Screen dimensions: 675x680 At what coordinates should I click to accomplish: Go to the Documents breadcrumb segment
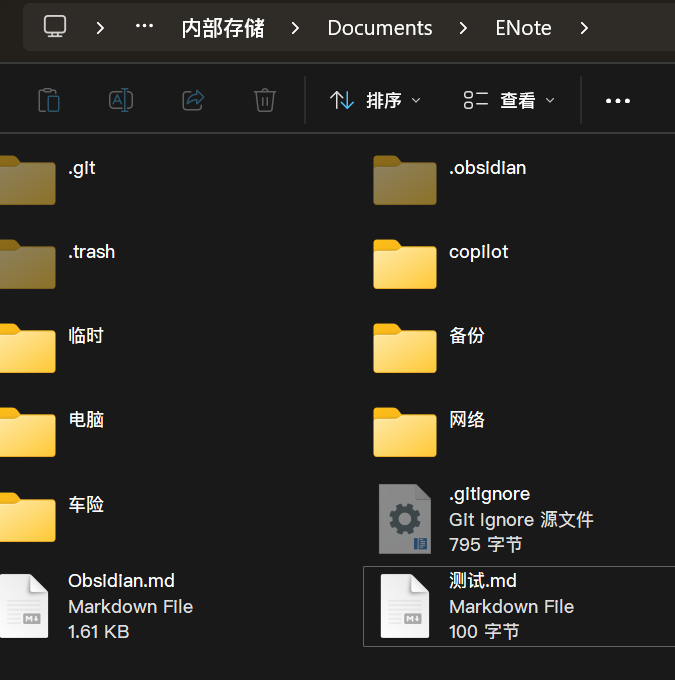point(380,28)
